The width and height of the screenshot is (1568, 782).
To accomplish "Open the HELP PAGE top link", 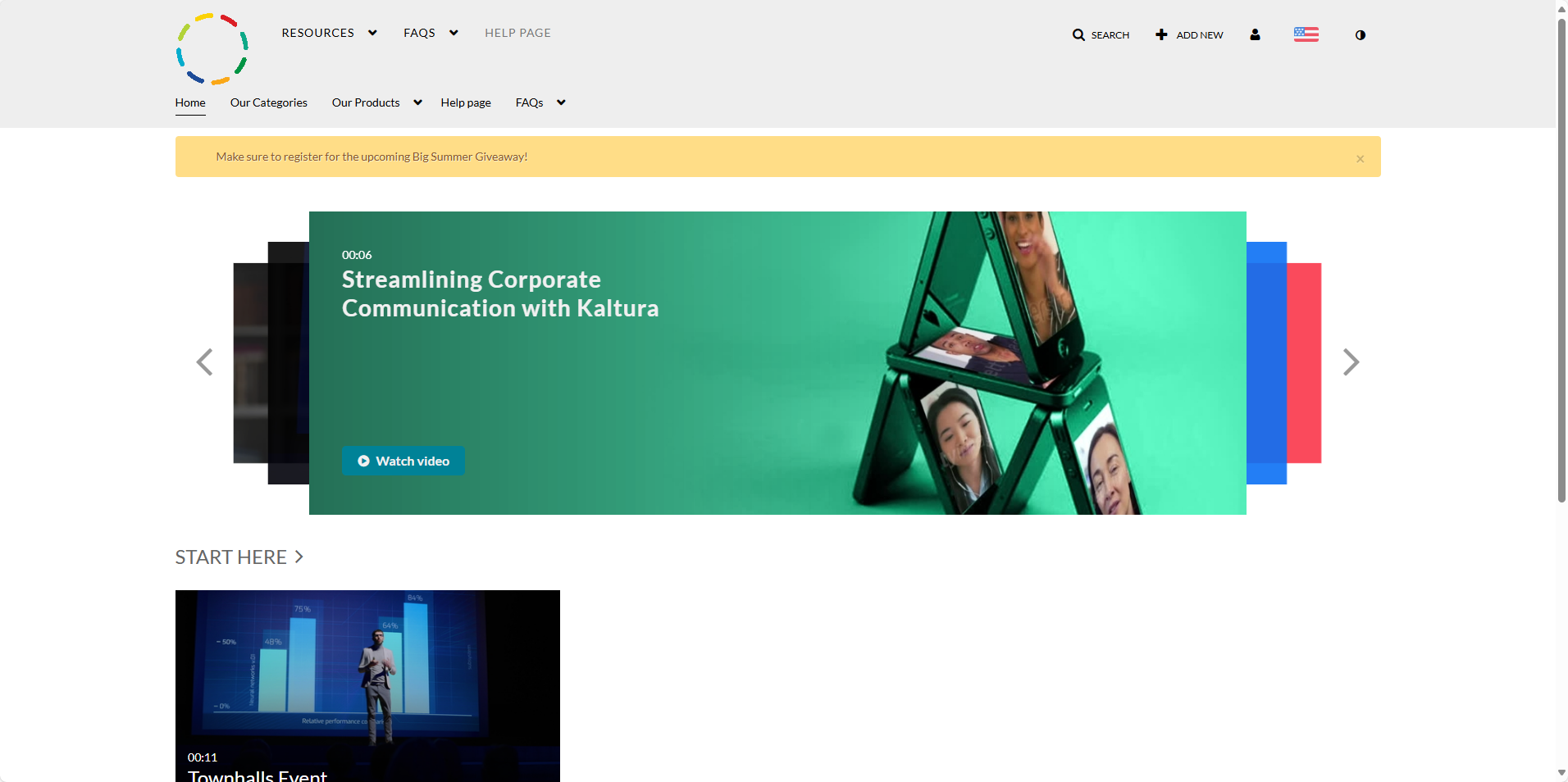I will pos(517,33).
